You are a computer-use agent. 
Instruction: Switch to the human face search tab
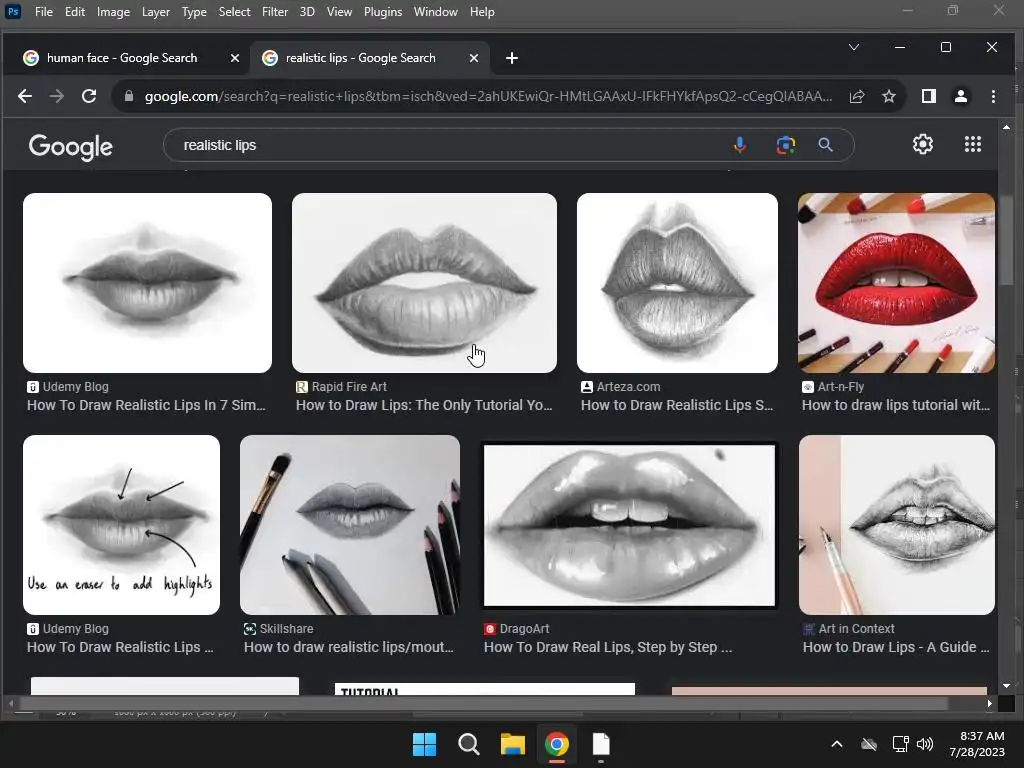tap(124, 58)
